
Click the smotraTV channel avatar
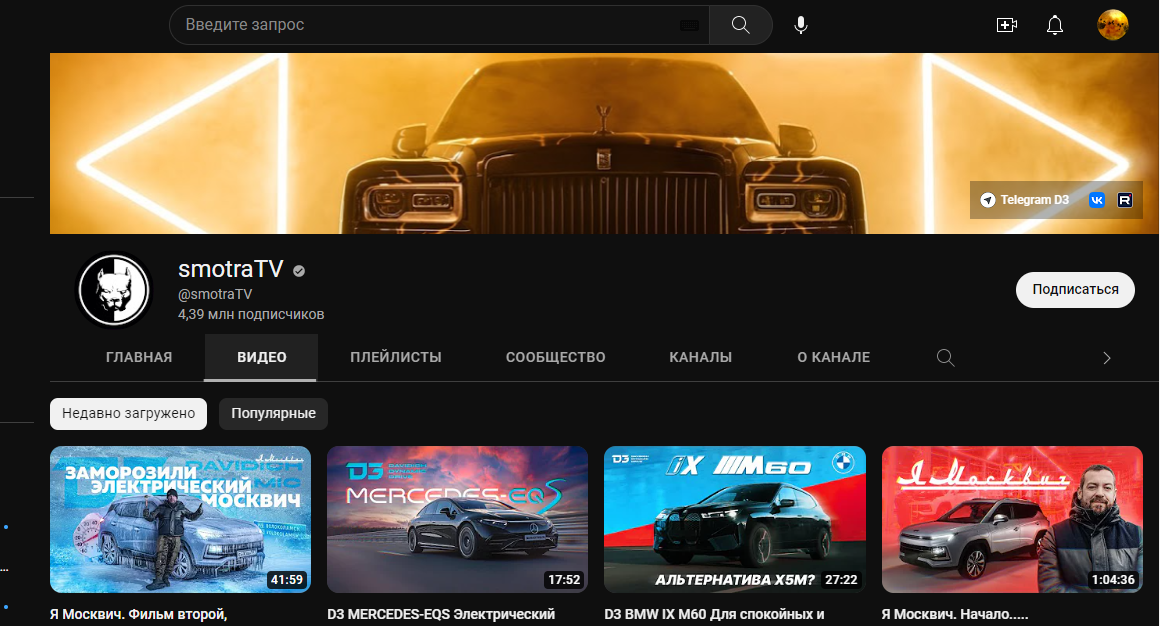(115, 289)
